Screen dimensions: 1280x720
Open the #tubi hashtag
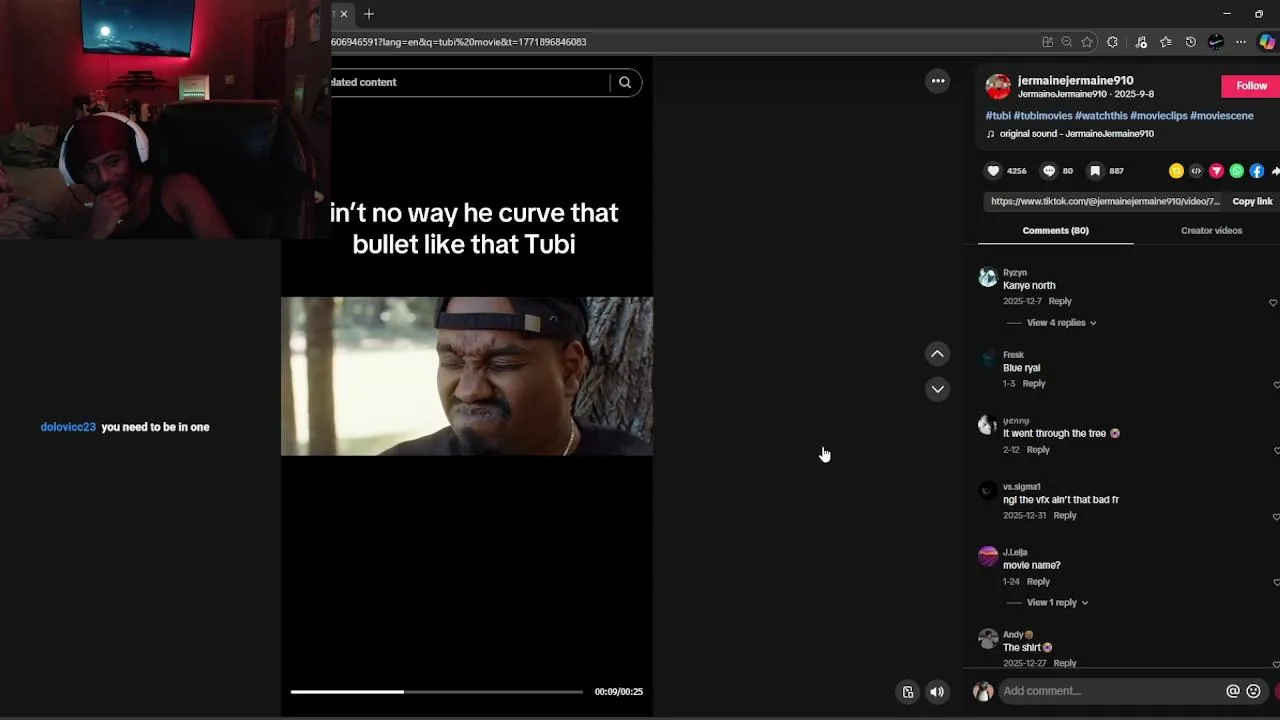(x=998, y=116)
